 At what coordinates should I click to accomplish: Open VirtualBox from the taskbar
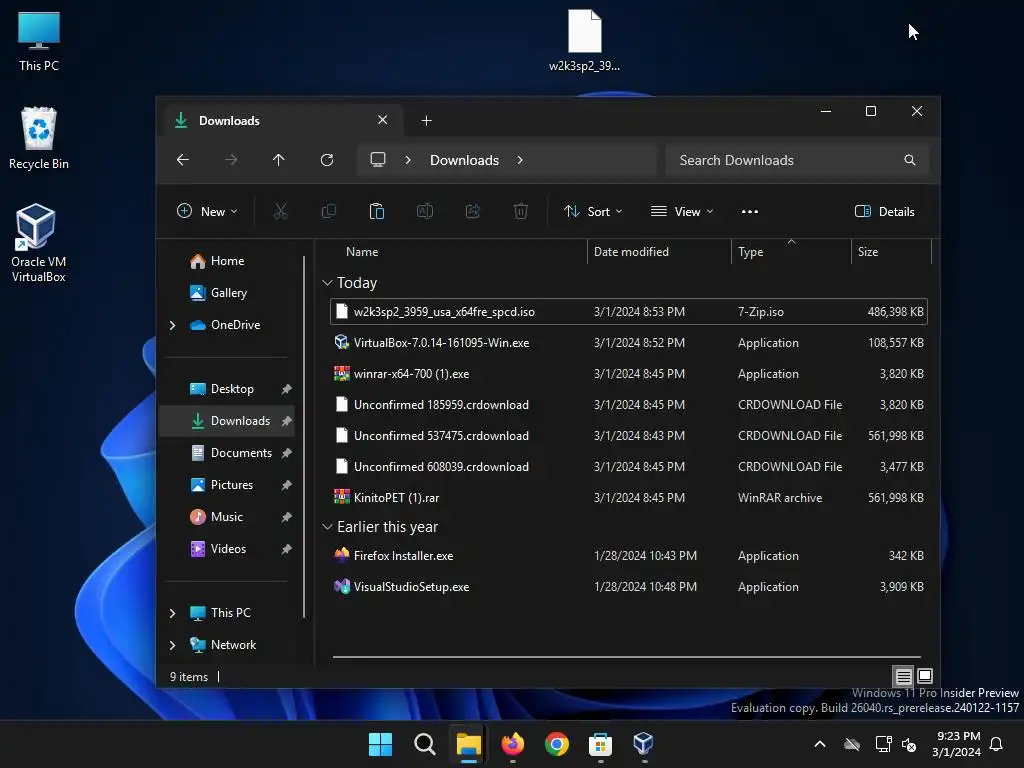click(x=644, y=744)
